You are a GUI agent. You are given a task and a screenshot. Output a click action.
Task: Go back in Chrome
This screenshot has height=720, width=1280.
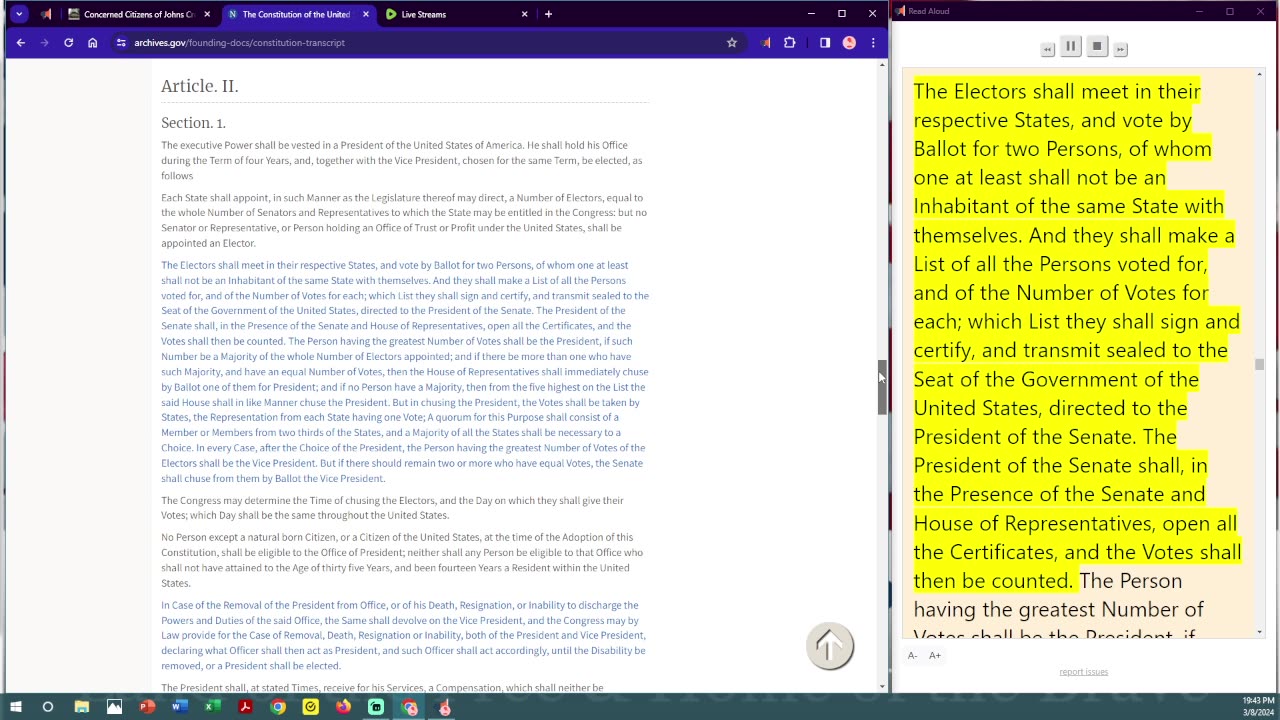pyautogui.click(x=20, y=42)
